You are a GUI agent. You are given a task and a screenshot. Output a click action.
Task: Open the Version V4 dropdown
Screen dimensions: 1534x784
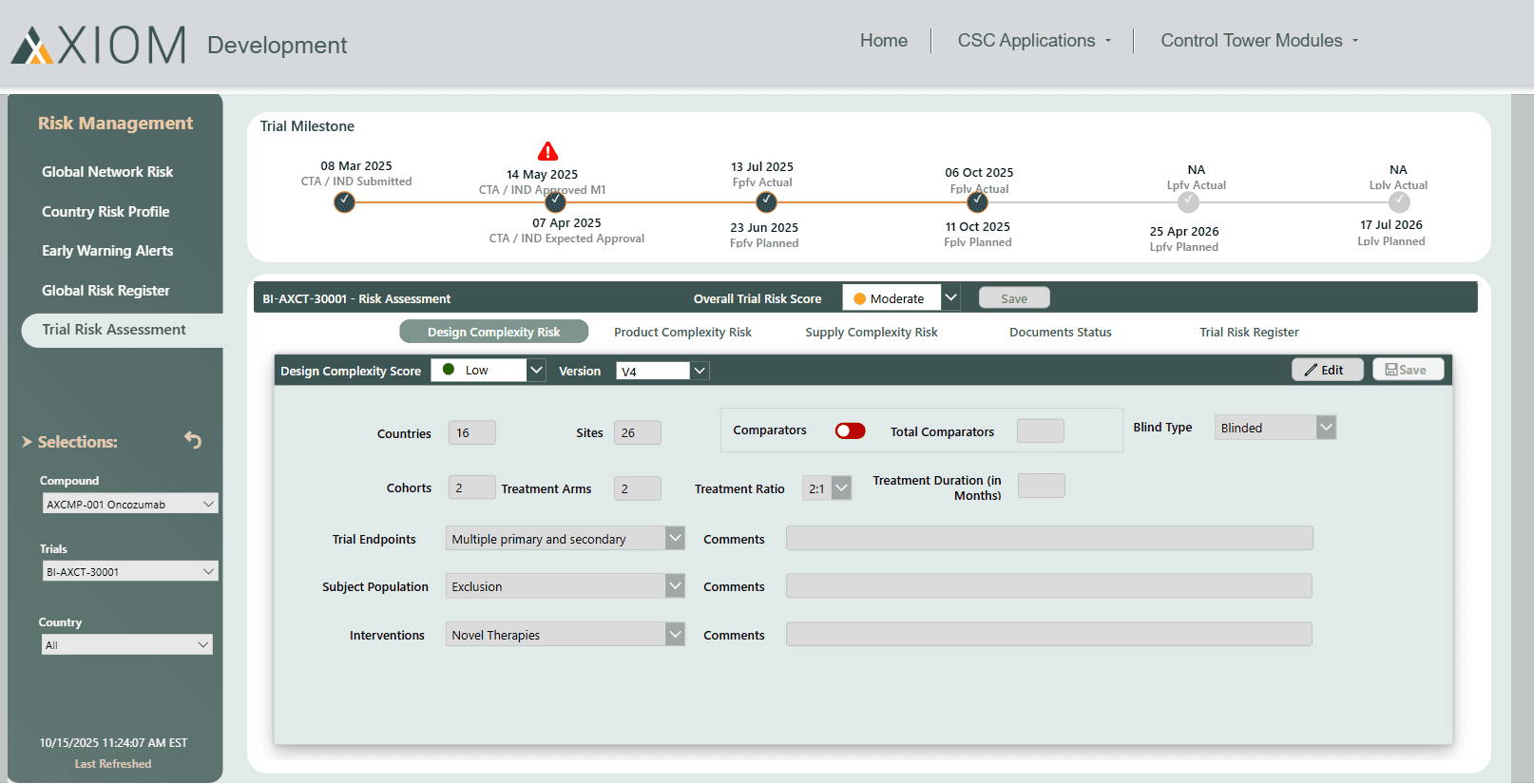[x=700, y=371]
